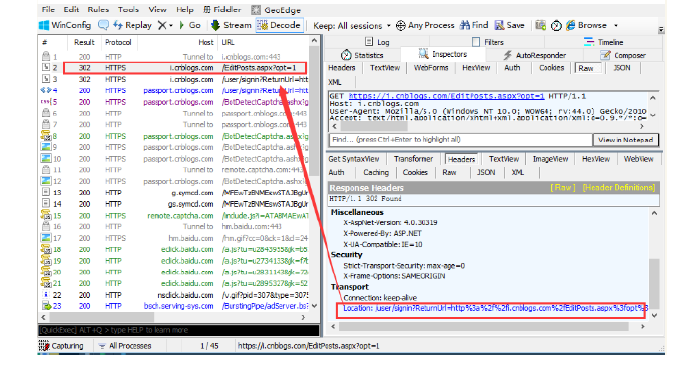The image size is (697, 367).
Task: Open Find sessions binoculars tool
Action: coord(474,25)
